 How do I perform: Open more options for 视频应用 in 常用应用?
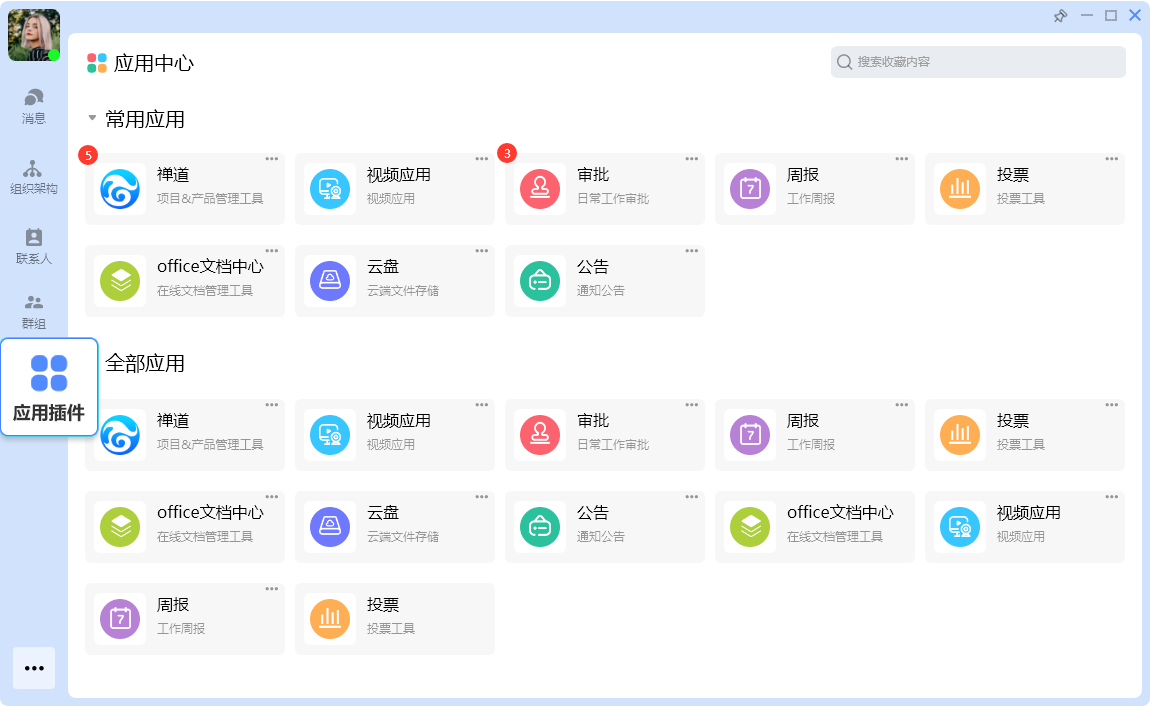482,159
